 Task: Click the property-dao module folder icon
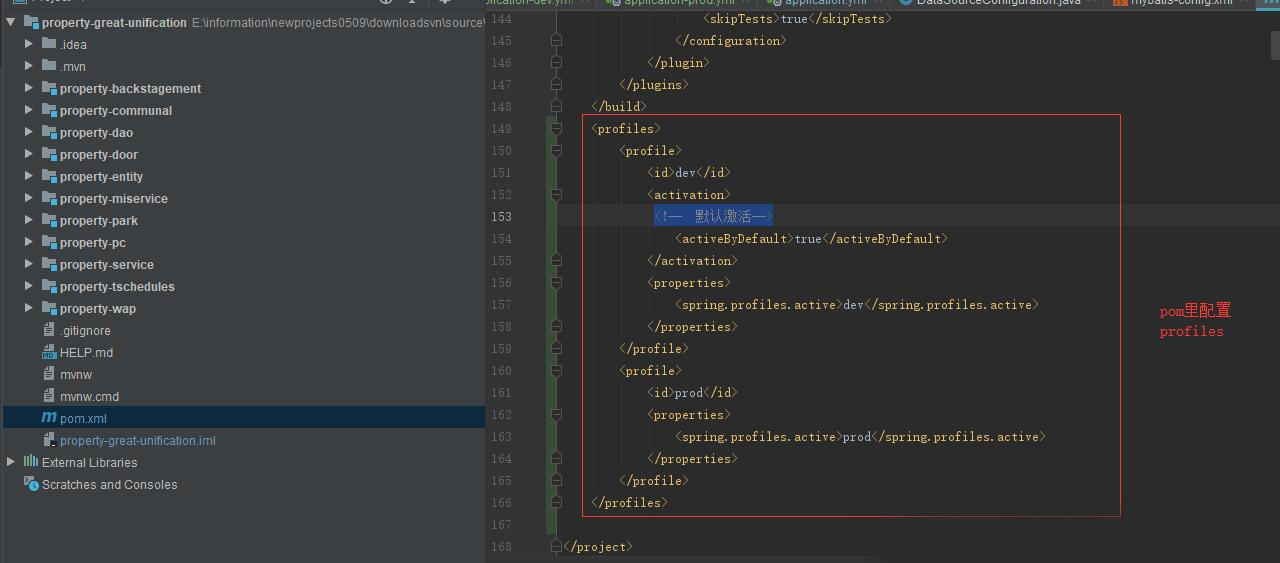49,132
